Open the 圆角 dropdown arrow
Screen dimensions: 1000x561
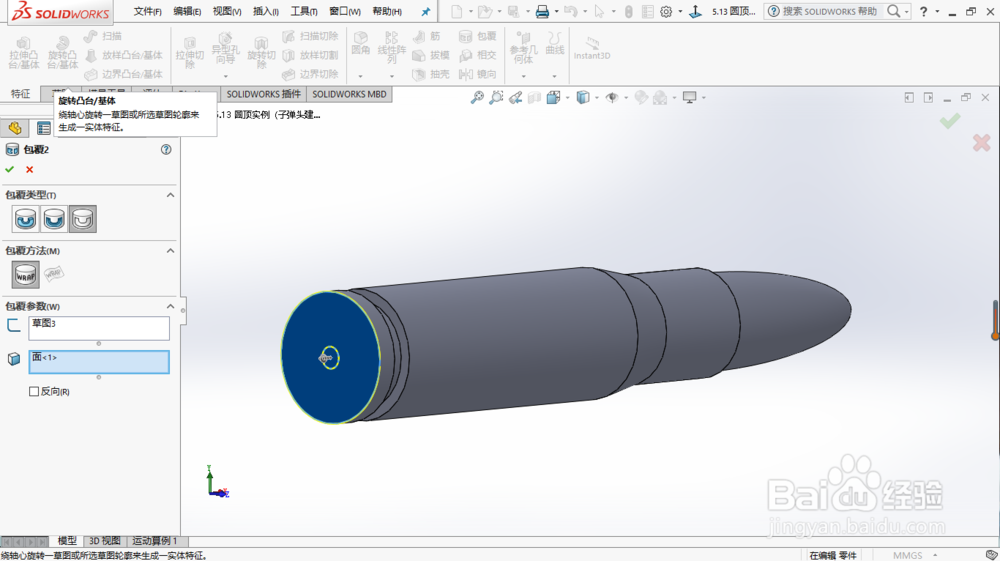(x=360, y=76)
